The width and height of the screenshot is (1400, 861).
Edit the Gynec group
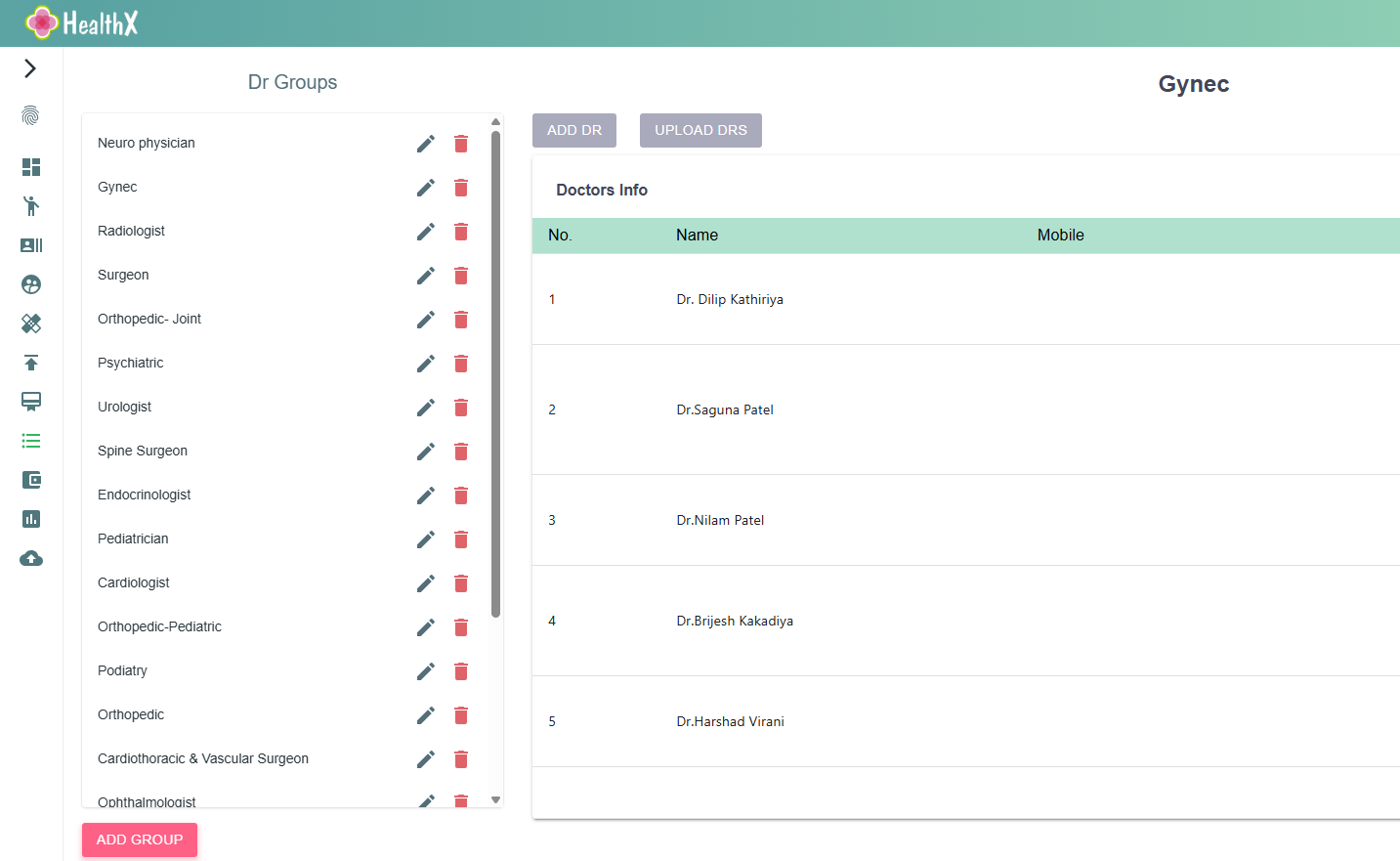click(x=425, y=188)
